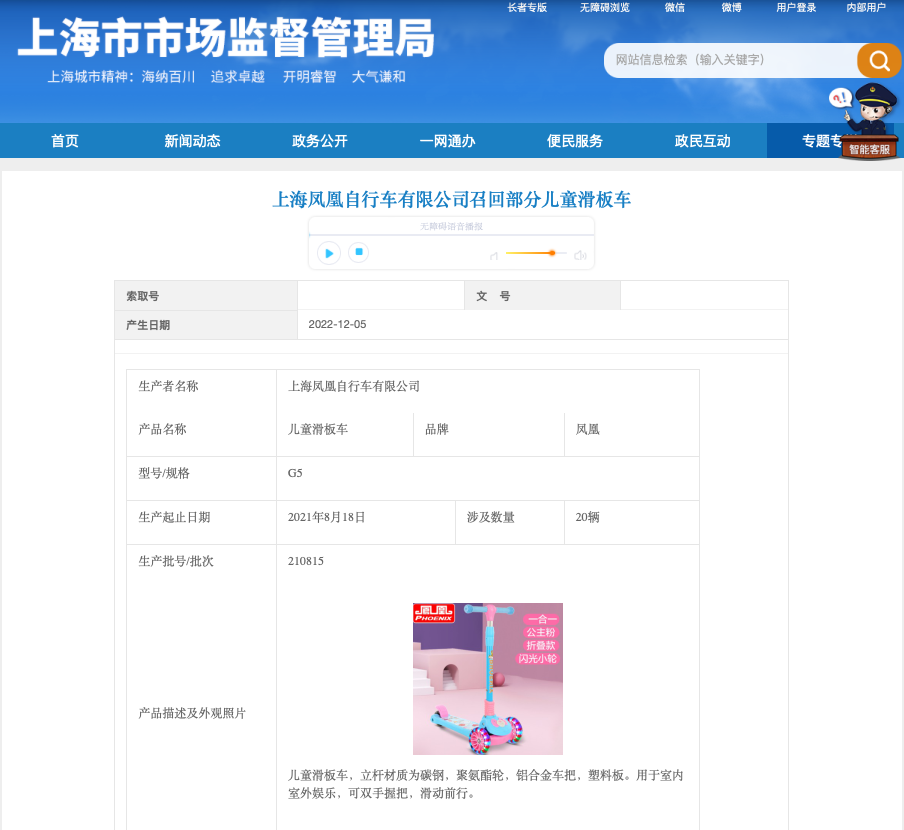Viewport: 904px width, 830px height.
Task: Click the 产品描述及外观照片 row label
Action: tap(192, 714)
